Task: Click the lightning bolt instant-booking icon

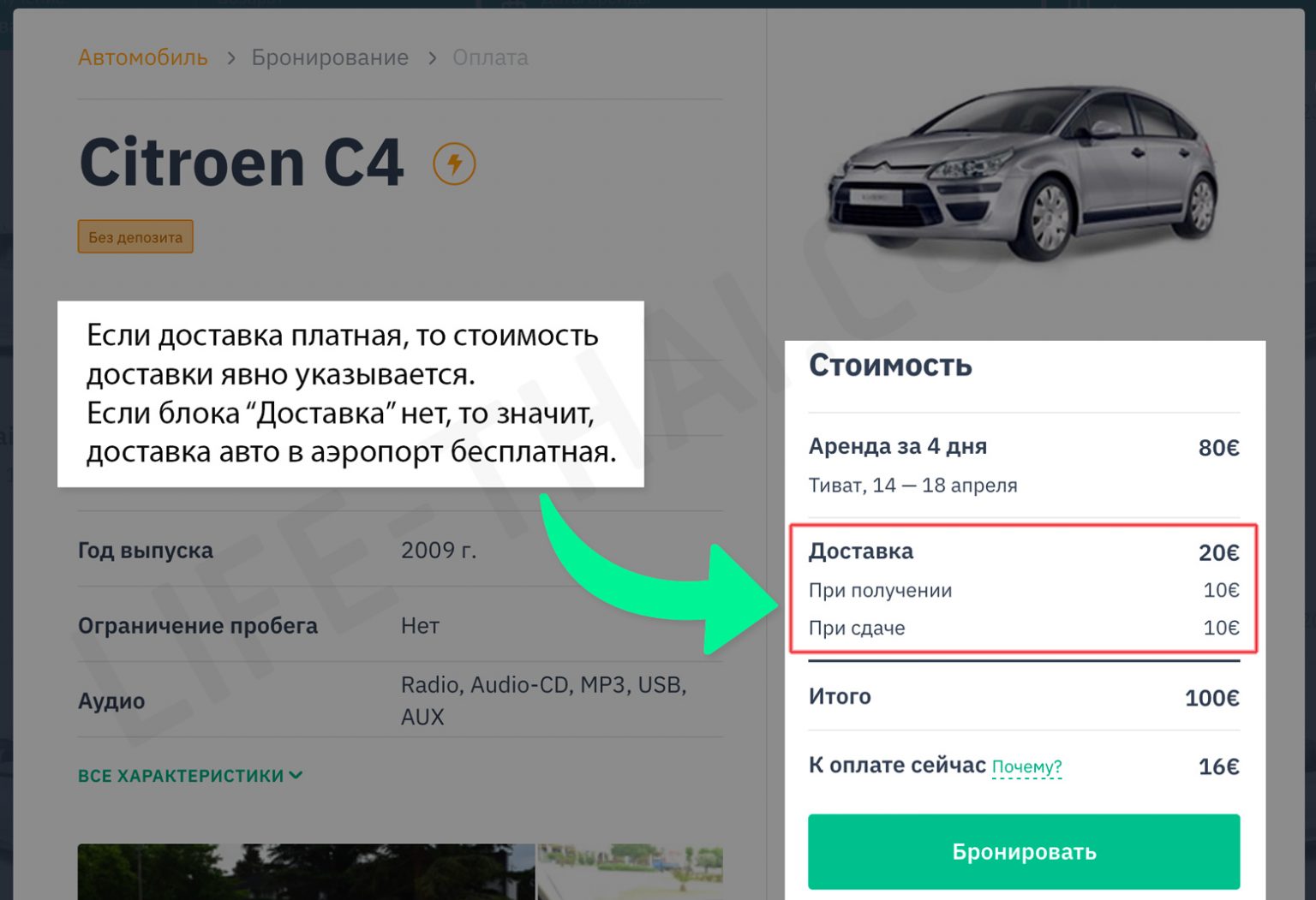Action: click(454, 164)
